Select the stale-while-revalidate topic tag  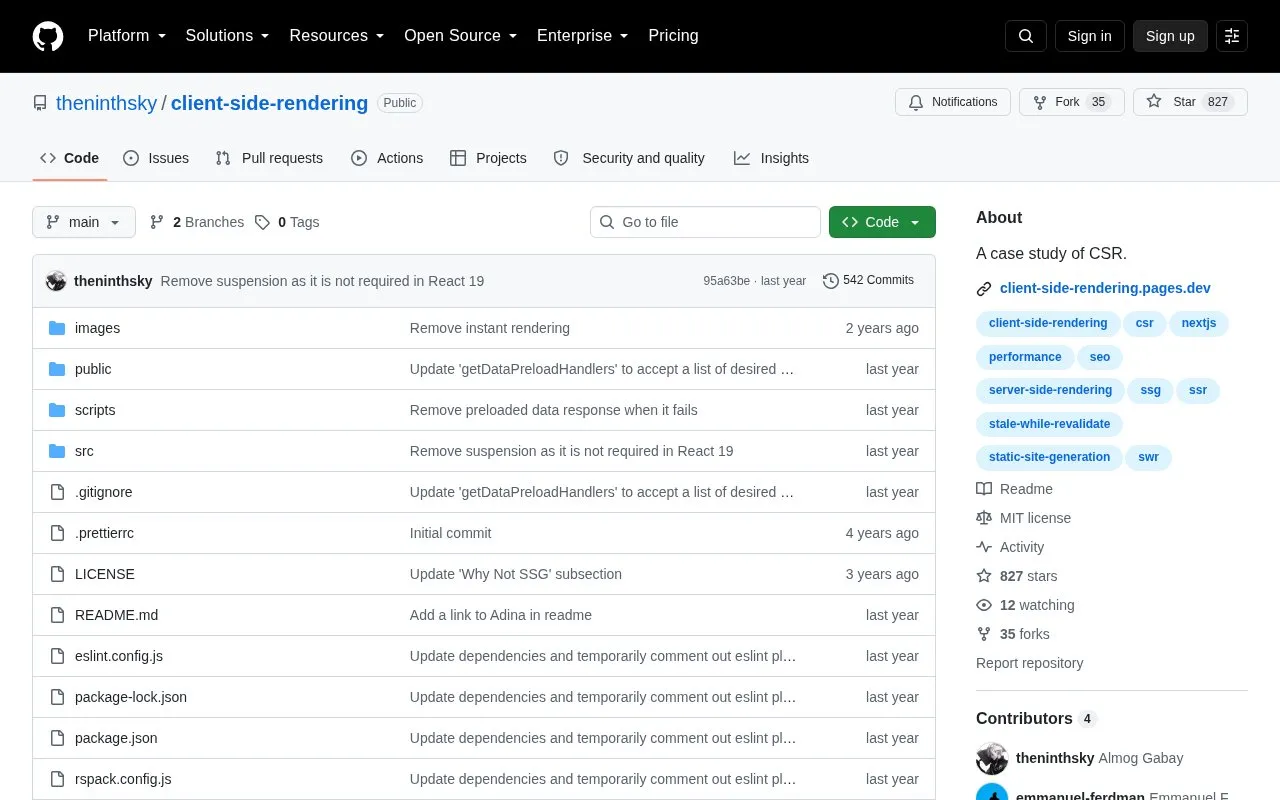[1049, 424]
